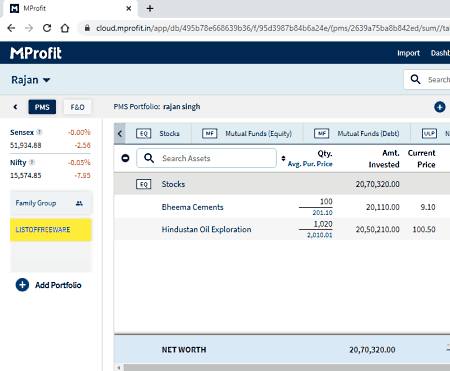Click Bheema Cements amount 20,110.00
This screenshot has width=450, height=371.
(x=383, y=207)
